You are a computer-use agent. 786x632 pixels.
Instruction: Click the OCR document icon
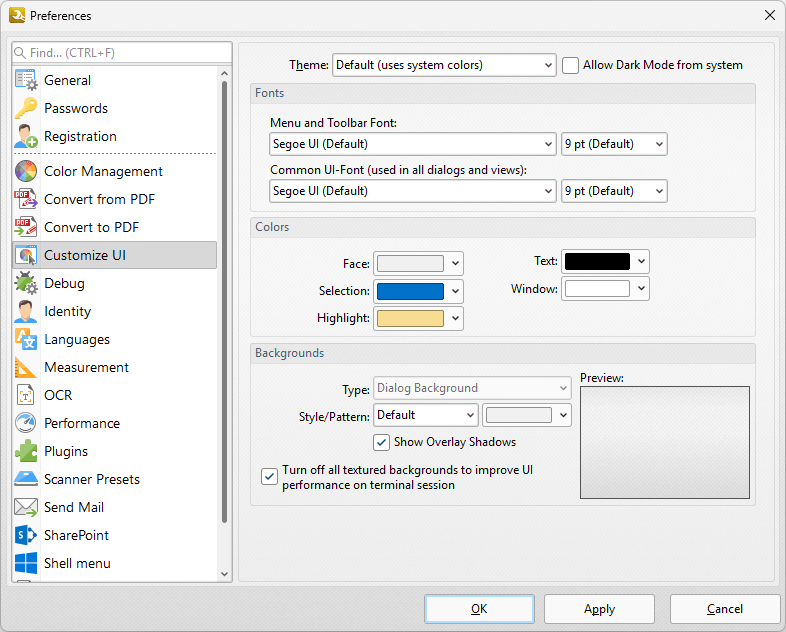pyautogui.click(x=26, y=395)
